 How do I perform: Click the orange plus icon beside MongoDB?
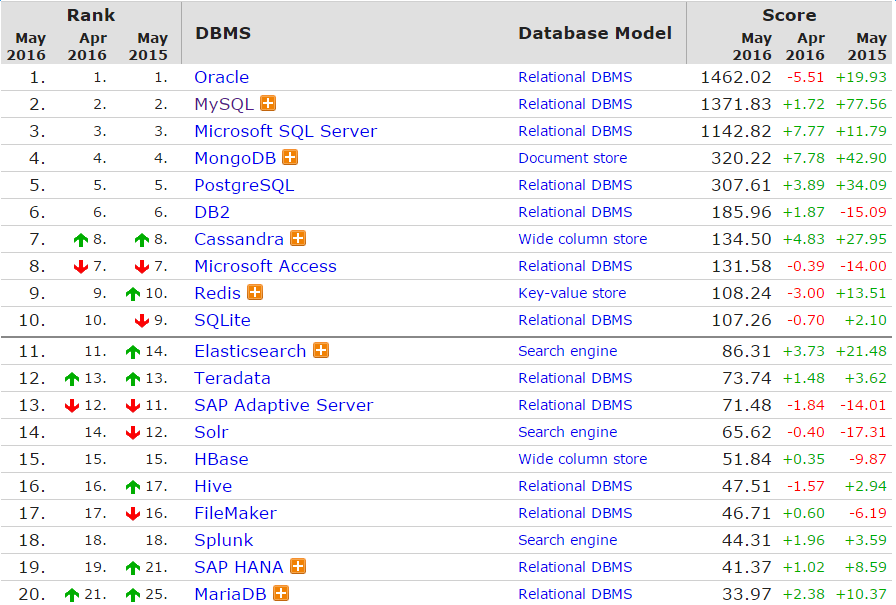coord(290,157)
